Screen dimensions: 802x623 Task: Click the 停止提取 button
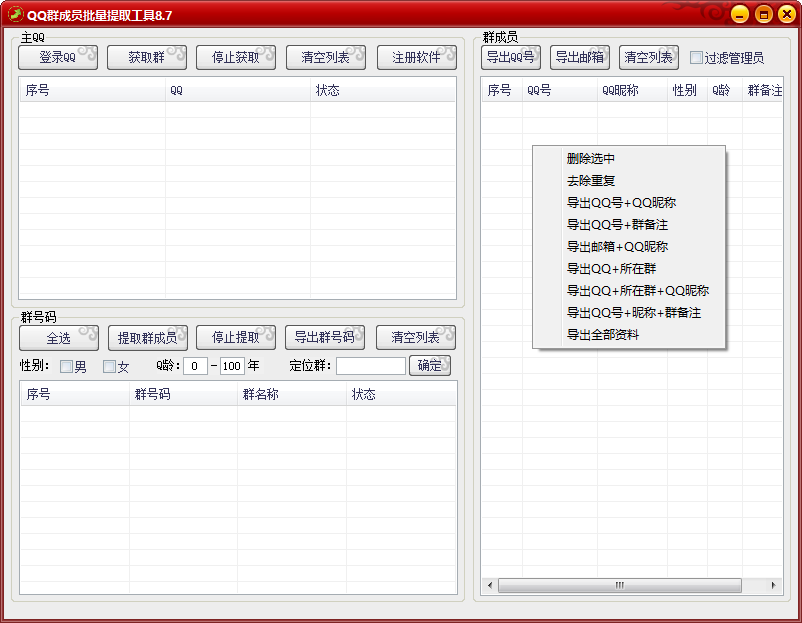236,338
